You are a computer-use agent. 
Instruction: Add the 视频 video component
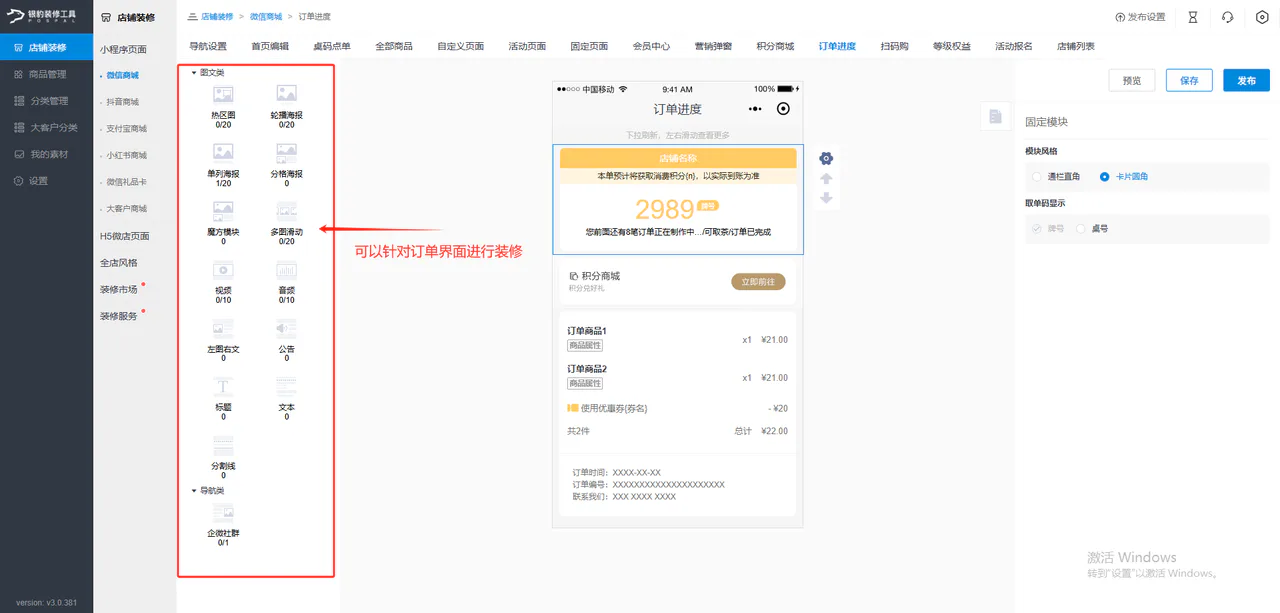[x=223, y=280]
